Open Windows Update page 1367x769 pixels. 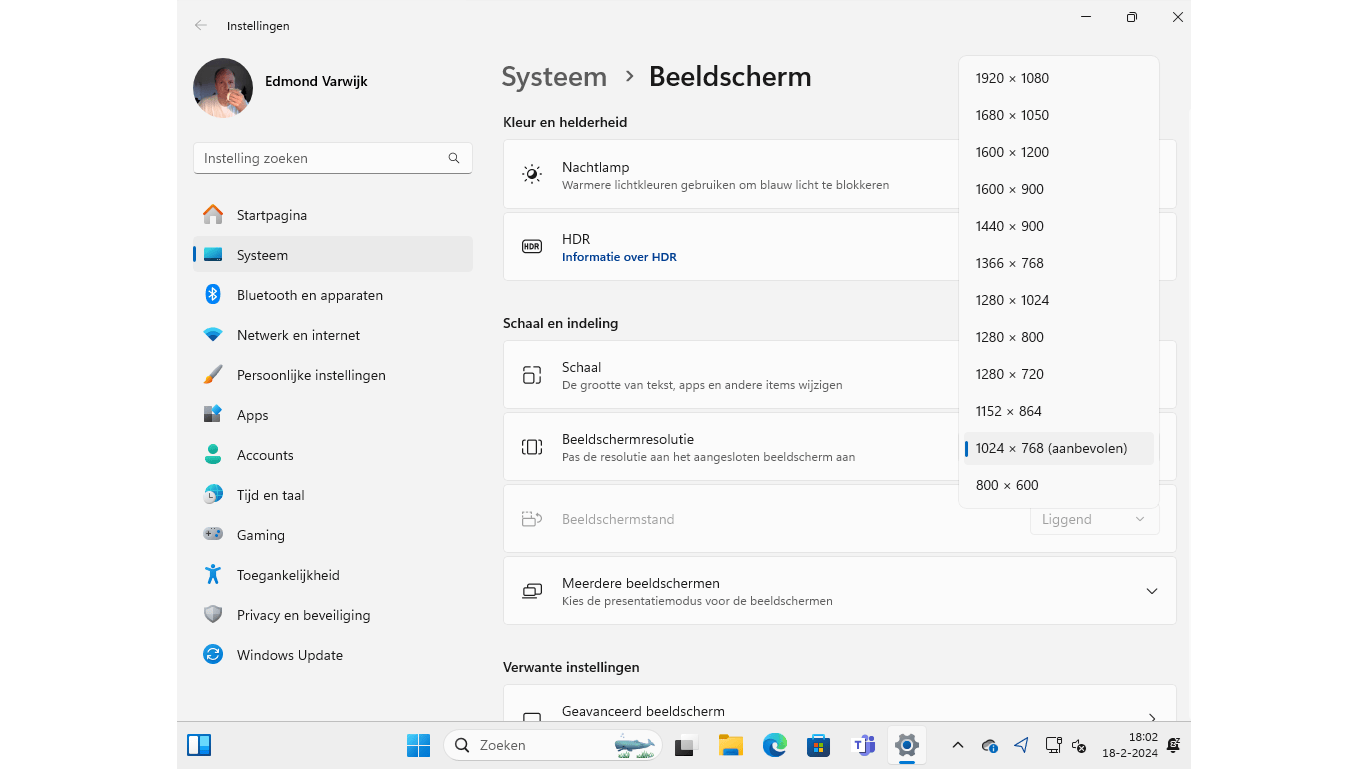pyautogui.click(x=289, y=655)
